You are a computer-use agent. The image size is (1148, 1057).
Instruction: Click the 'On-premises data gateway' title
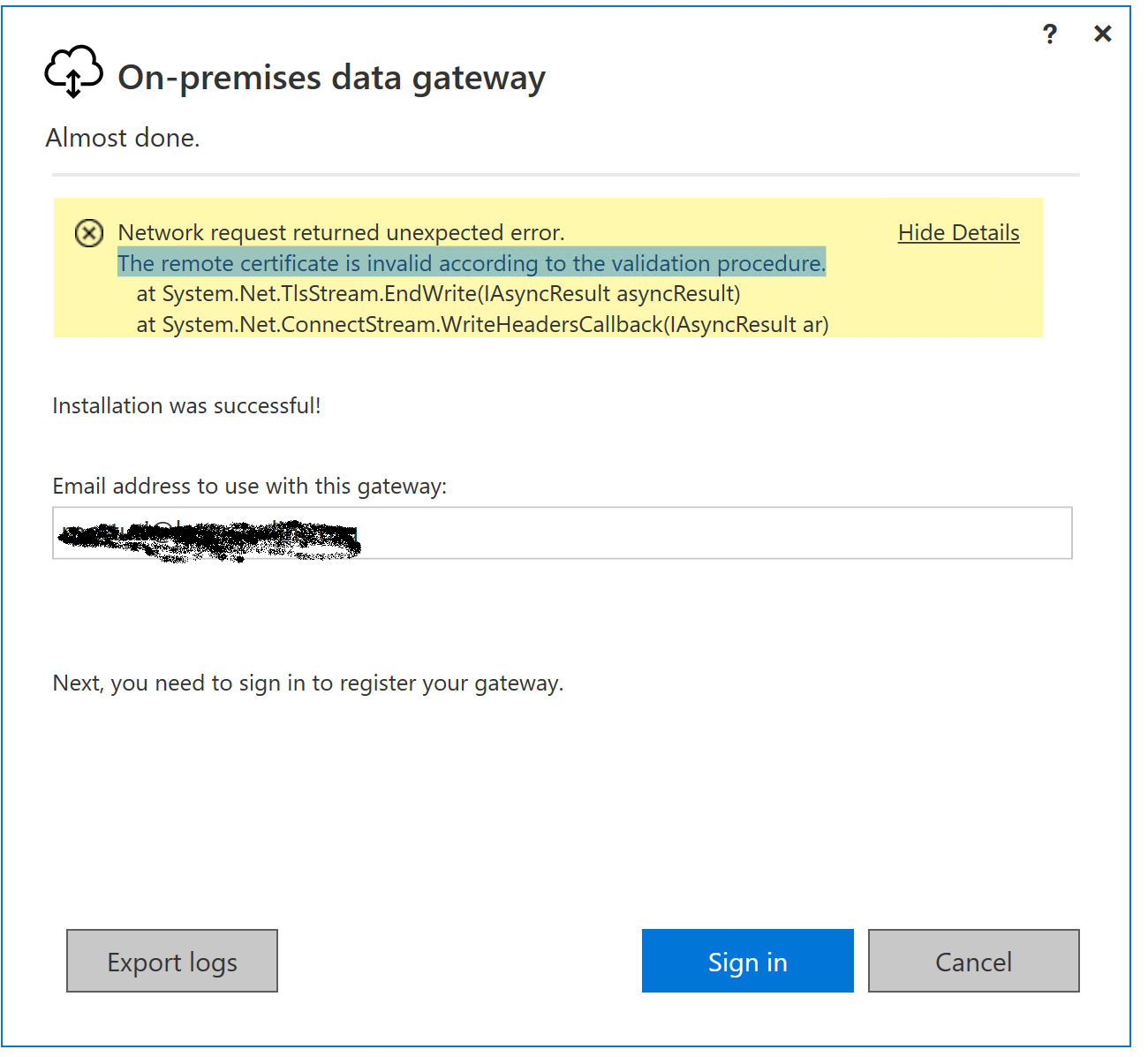coord(331,78)
